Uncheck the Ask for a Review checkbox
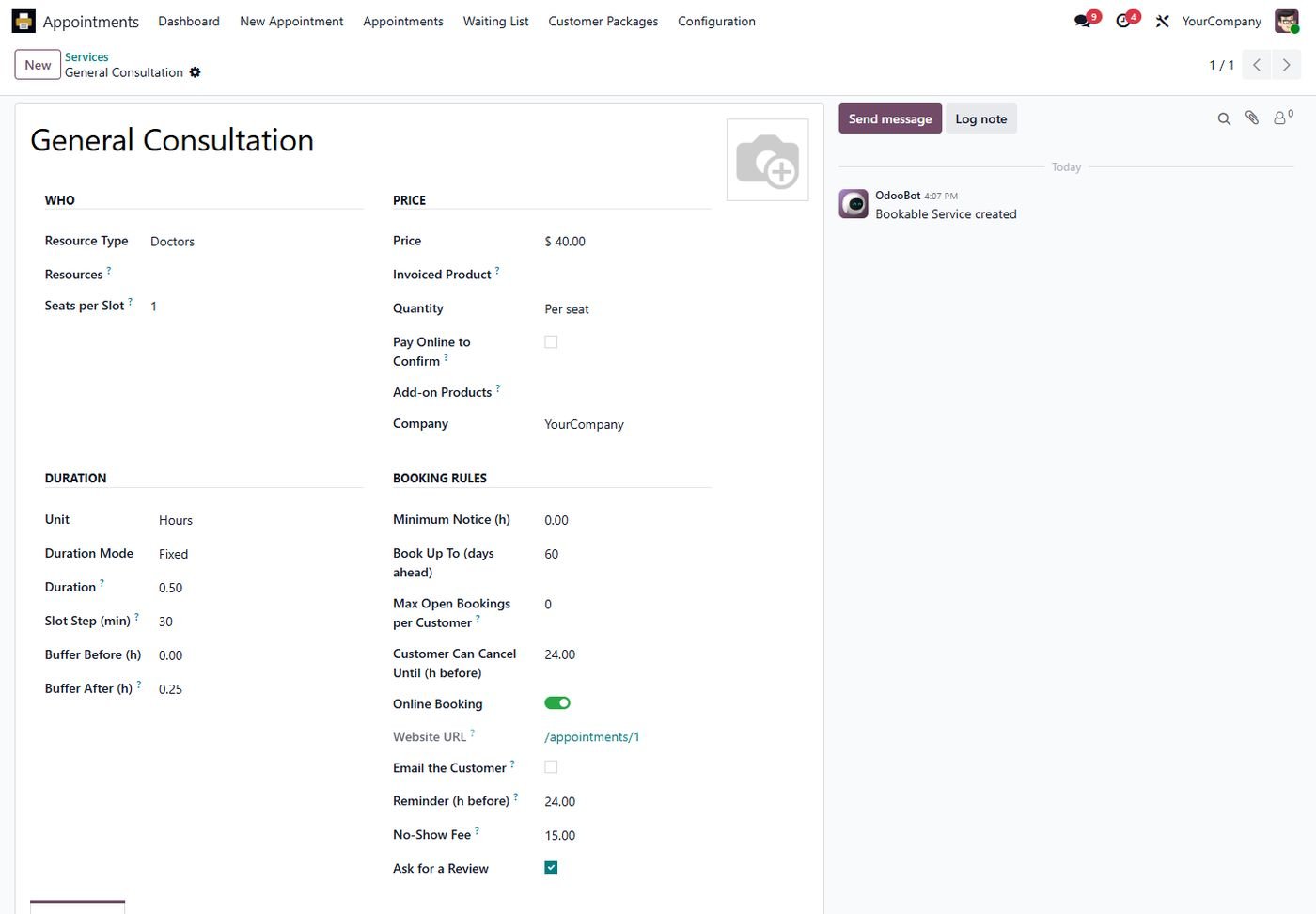The image size is (1316, 914). (551, 867)
